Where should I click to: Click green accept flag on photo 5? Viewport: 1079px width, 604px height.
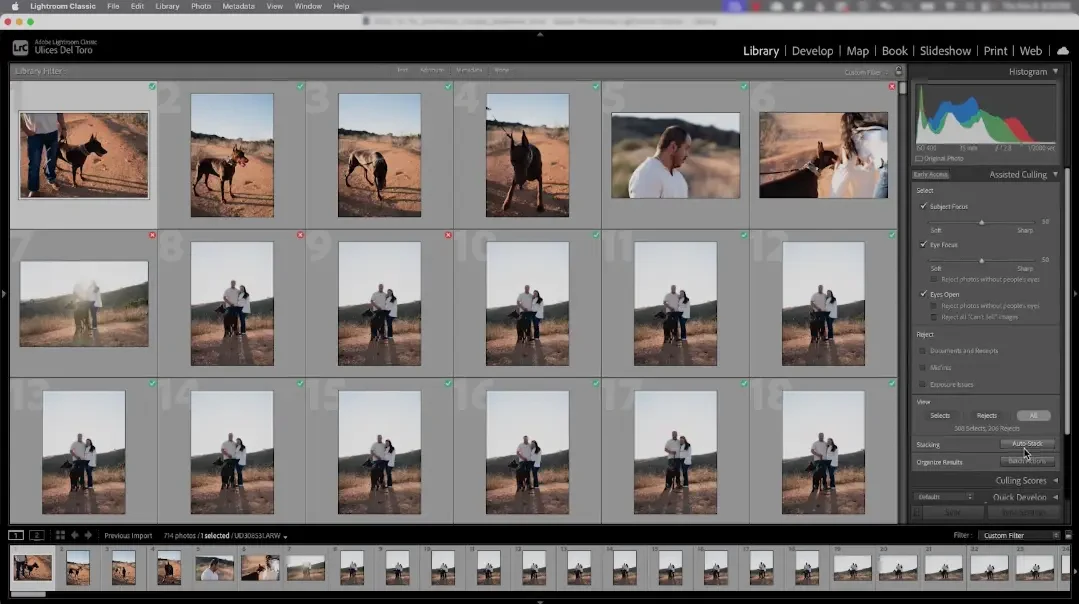(744, 87)
